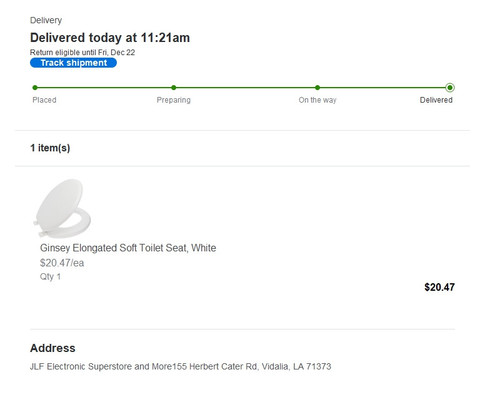Click the Track shipment button
Image resolution: width=500 pixels, height=414 pixels.
coord(73,63)
